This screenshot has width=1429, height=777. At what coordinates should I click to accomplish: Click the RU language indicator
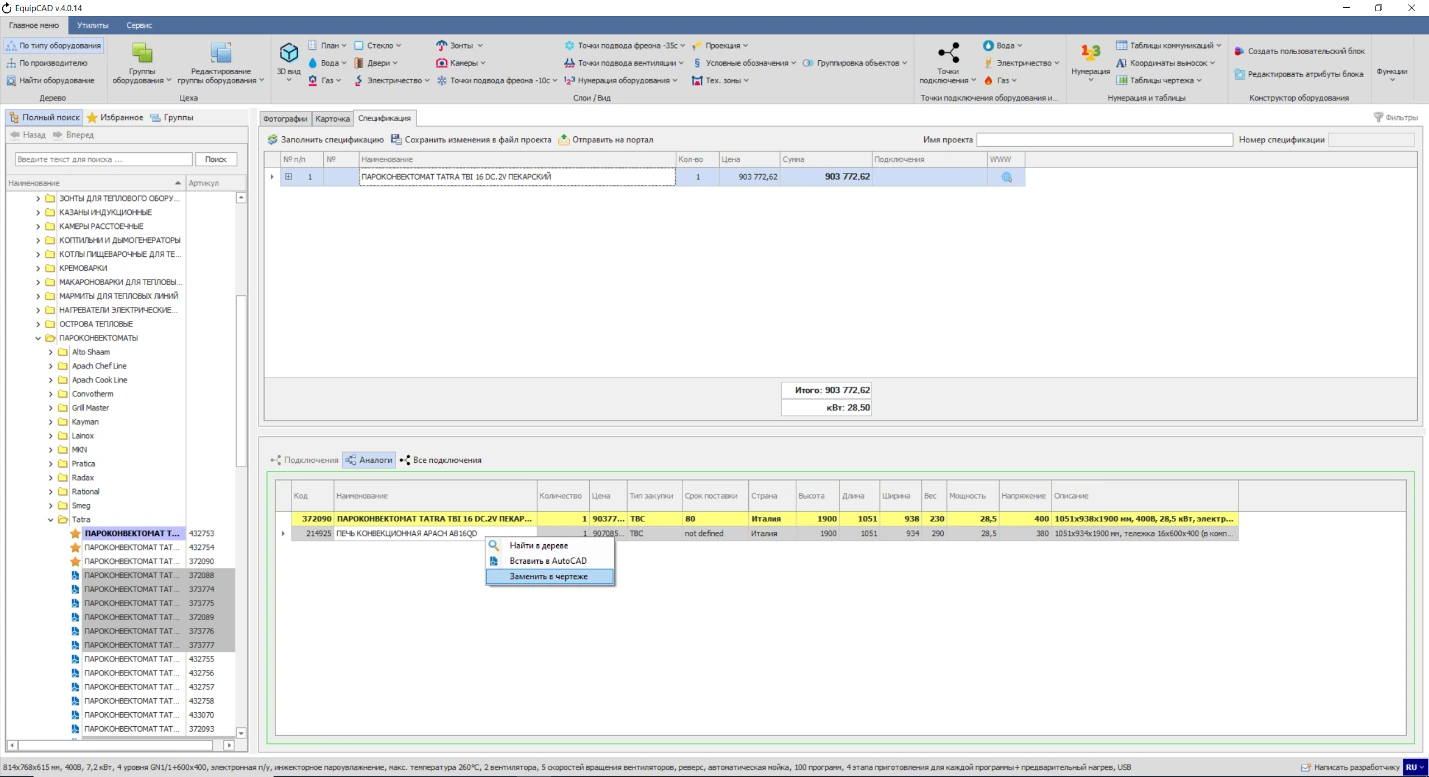pos(1415,767)
